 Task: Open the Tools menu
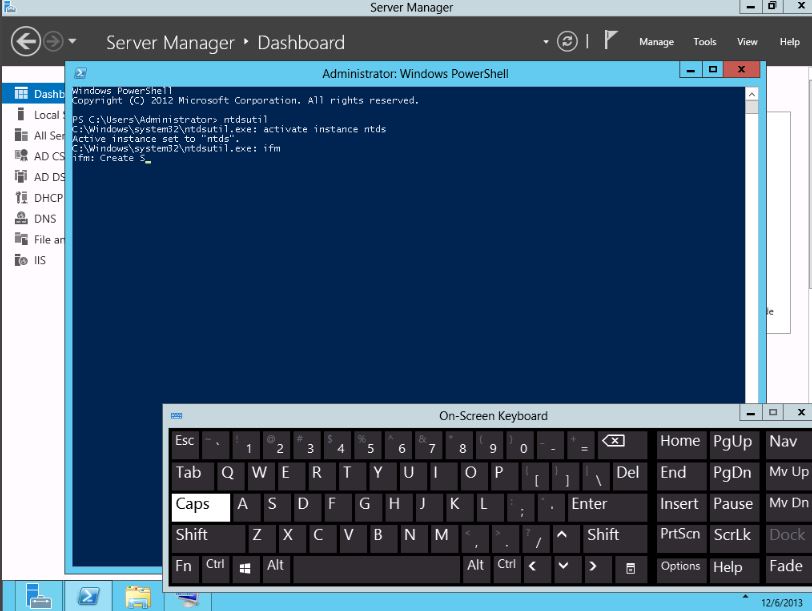(705, 42)
